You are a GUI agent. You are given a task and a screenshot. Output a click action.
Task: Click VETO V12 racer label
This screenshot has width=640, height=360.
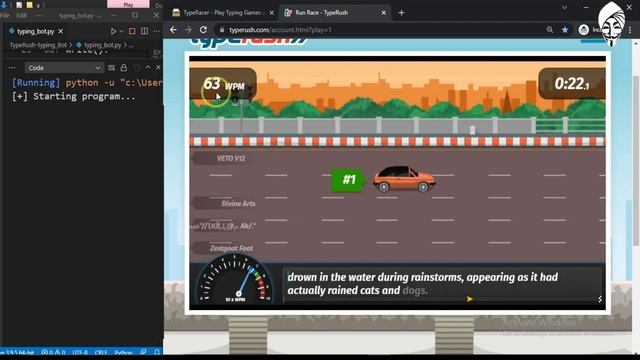(x=231, y=158)
